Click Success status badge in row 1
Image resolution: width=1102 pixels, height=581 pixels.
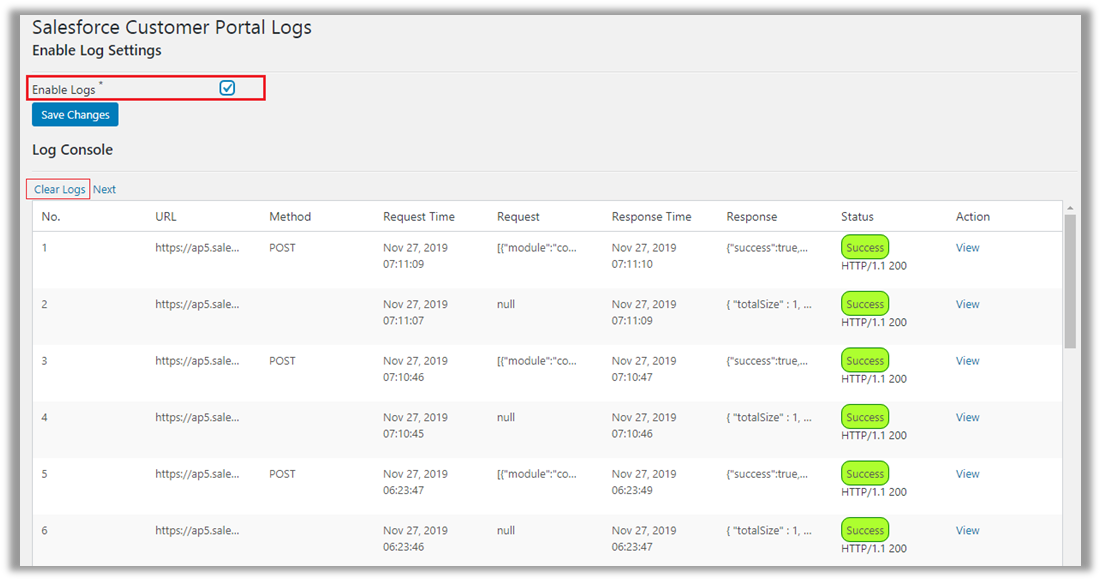pos(865,248)
